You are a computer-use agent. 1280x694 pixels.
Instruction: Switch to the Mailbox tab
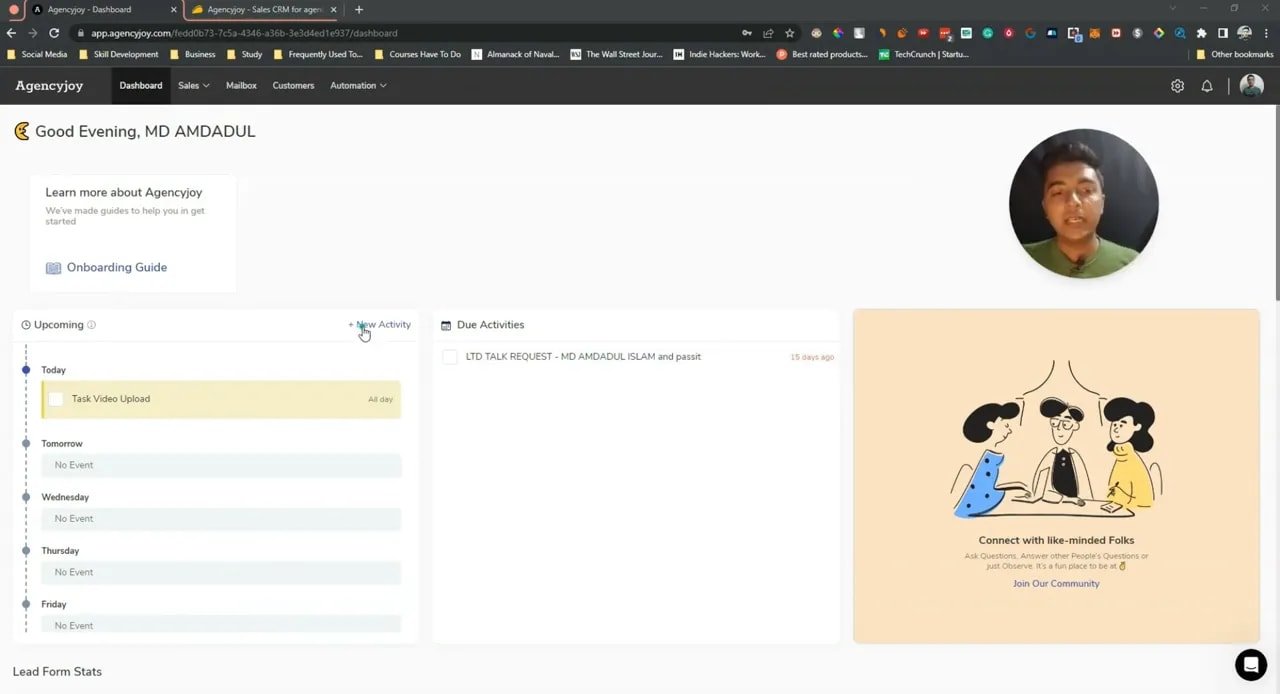(x=241, y=86)
